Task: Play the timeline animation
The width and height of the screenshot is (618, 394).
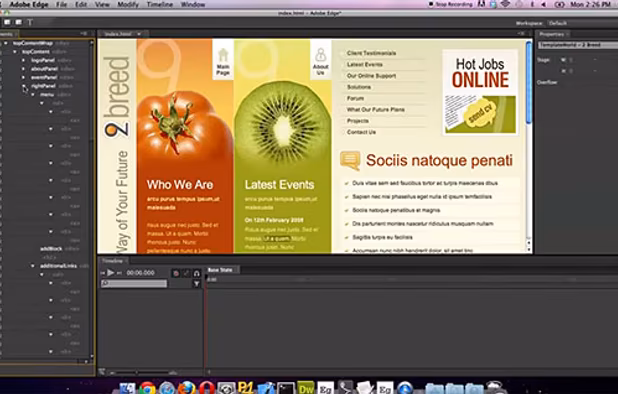Action: pyautogui.click(x=111, y=273)
